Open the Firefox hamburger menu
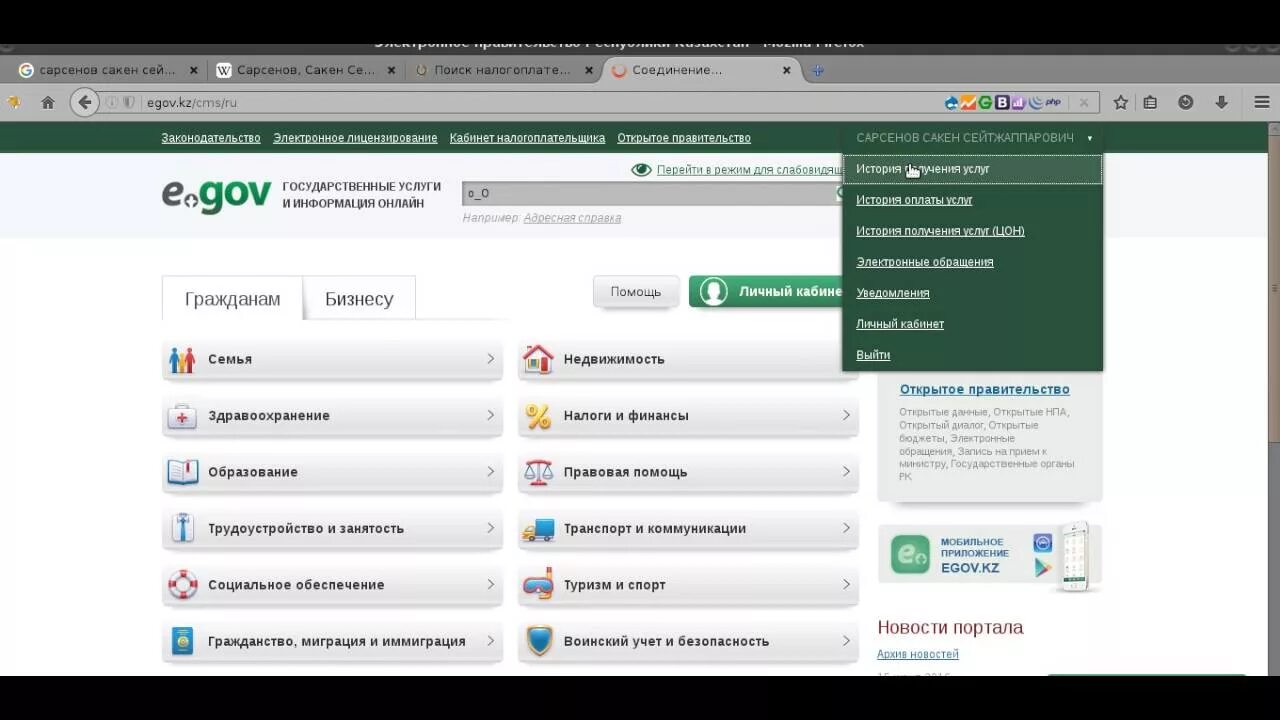The image size is (1280, 720). point(1262,102)
